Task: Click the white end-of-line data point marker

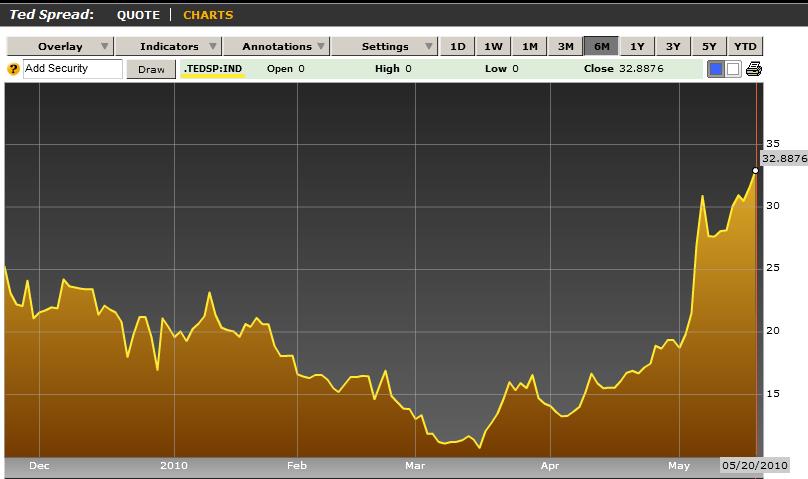Action: pos(755,170)
